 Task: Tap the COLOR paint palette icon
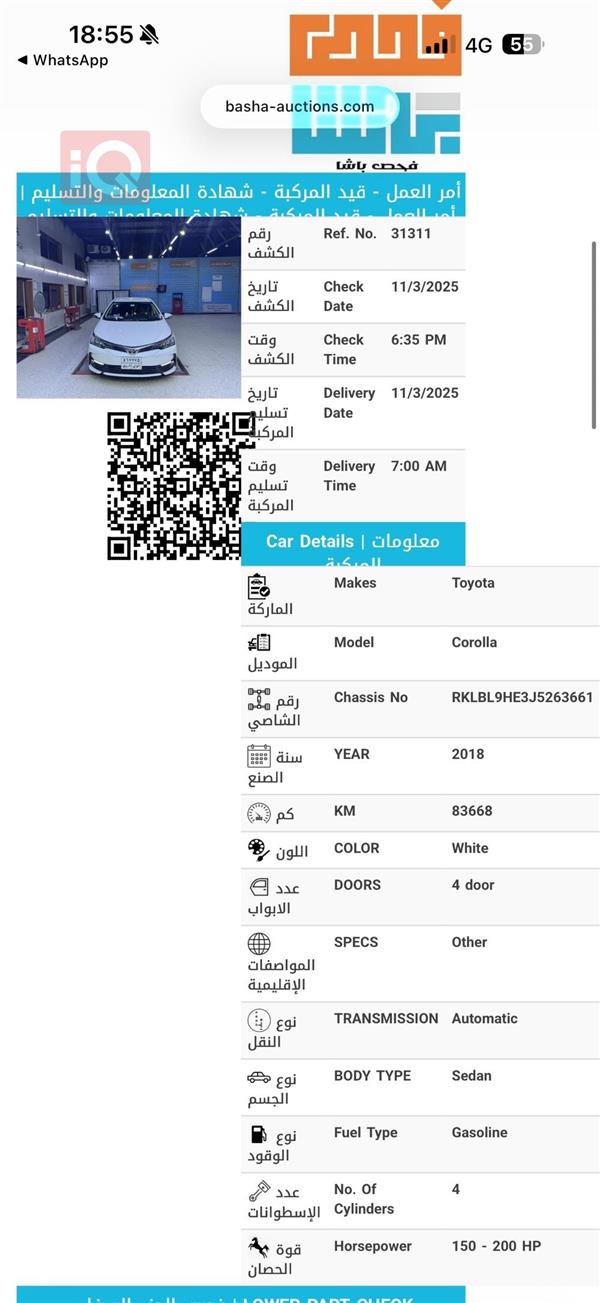[x=259, y=850]
